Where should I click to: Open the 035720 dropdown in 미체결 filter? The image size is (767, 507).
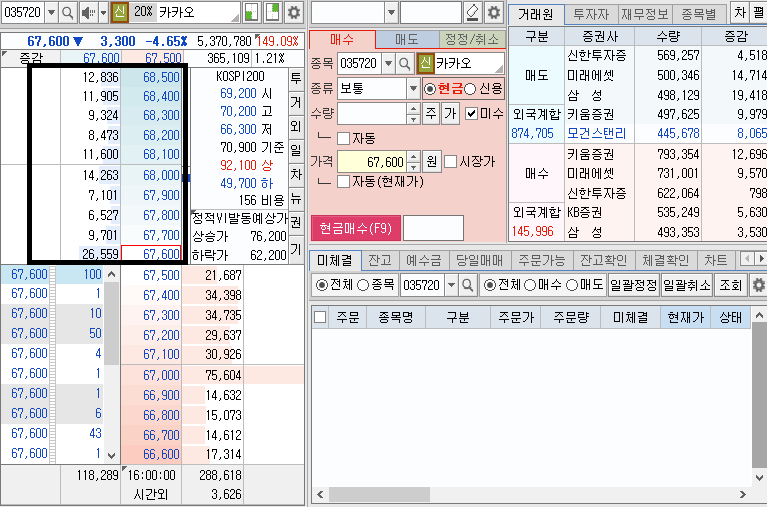click(451, 285)
